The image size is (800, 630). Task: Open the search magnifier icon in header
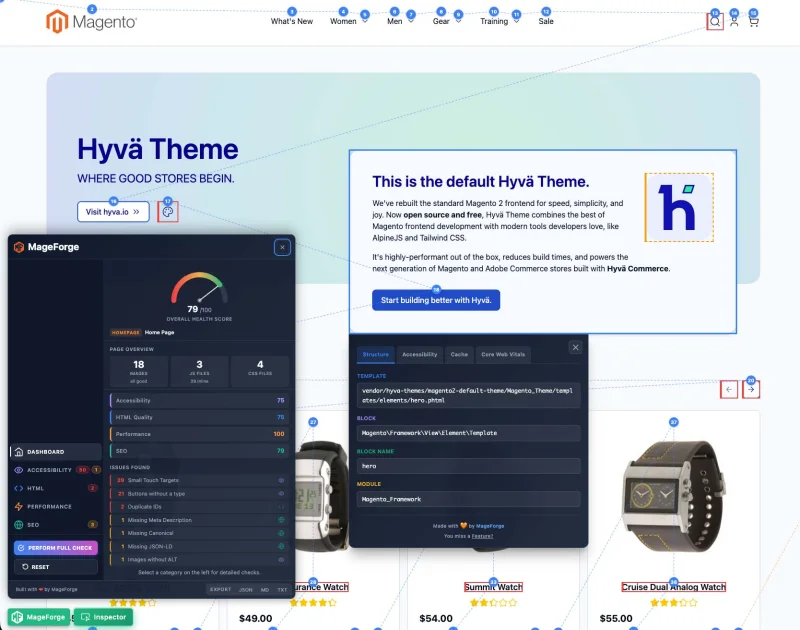point(715,21)
